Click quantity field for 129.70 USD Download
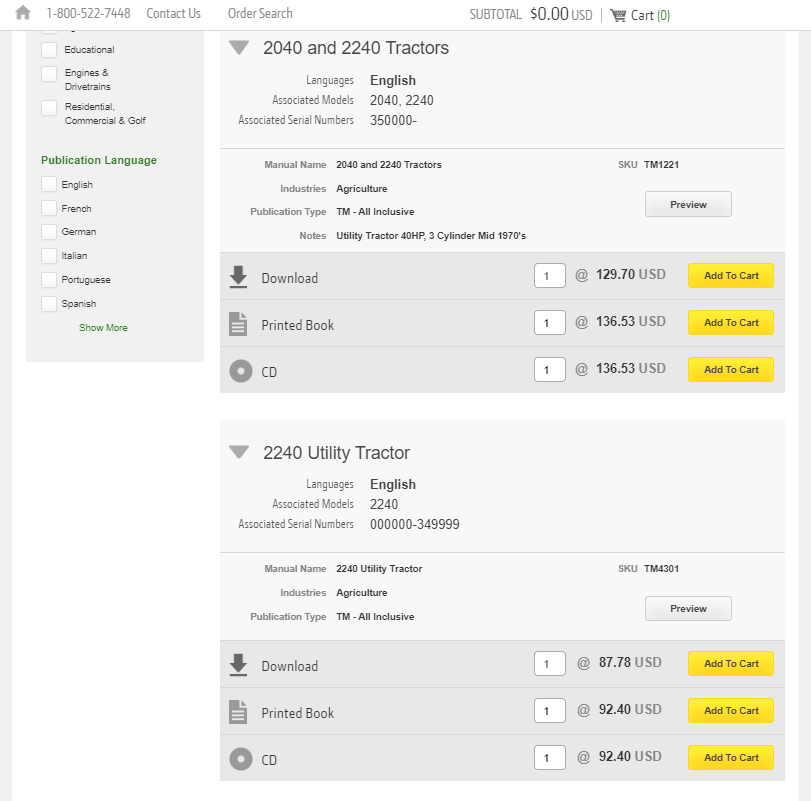The width and height of the screenshot is (811, 801). (x=550, y=276)
